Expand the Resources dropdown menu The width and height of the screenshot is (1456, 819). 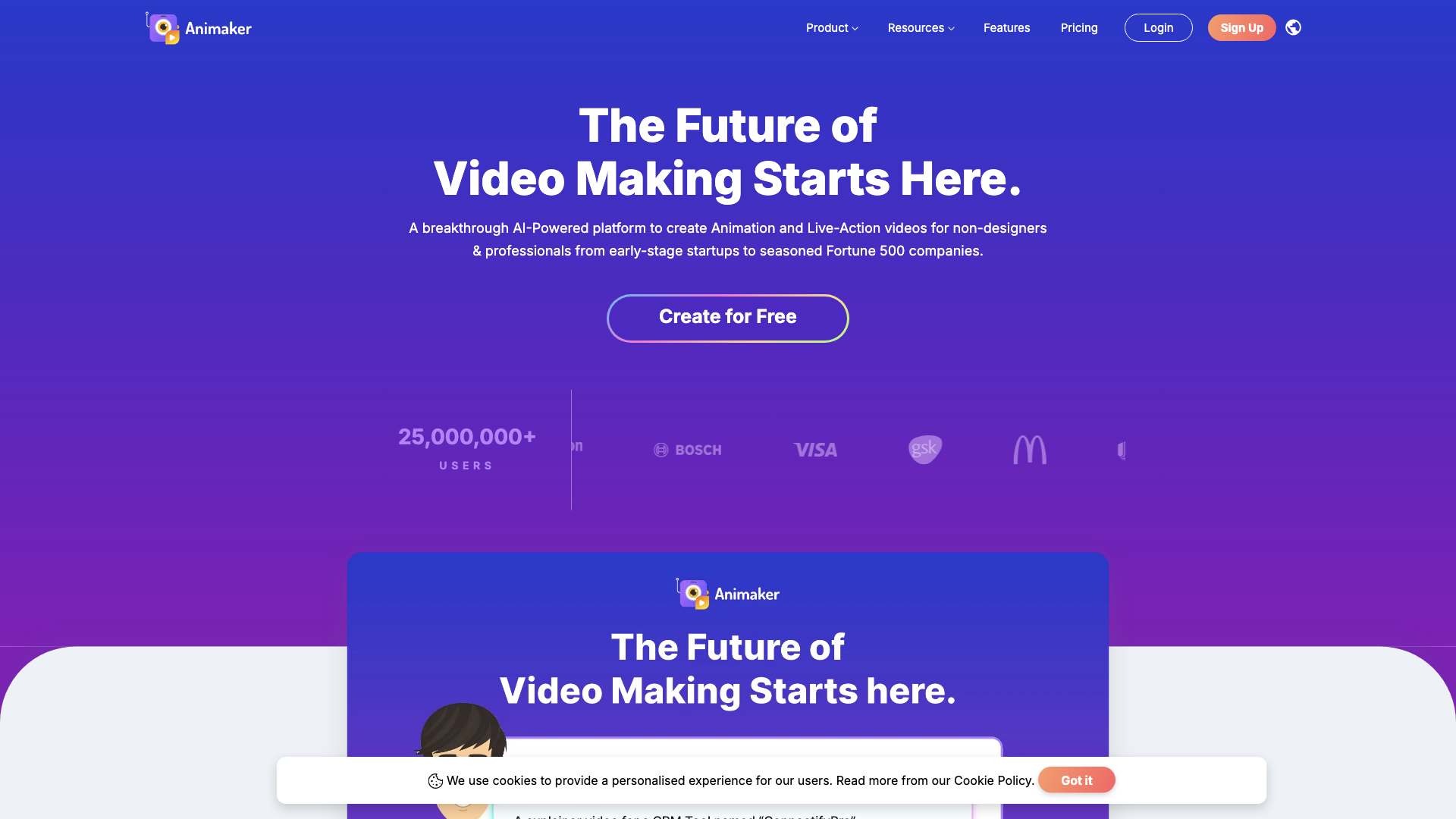pyautogui.click(x=921, y=27)
